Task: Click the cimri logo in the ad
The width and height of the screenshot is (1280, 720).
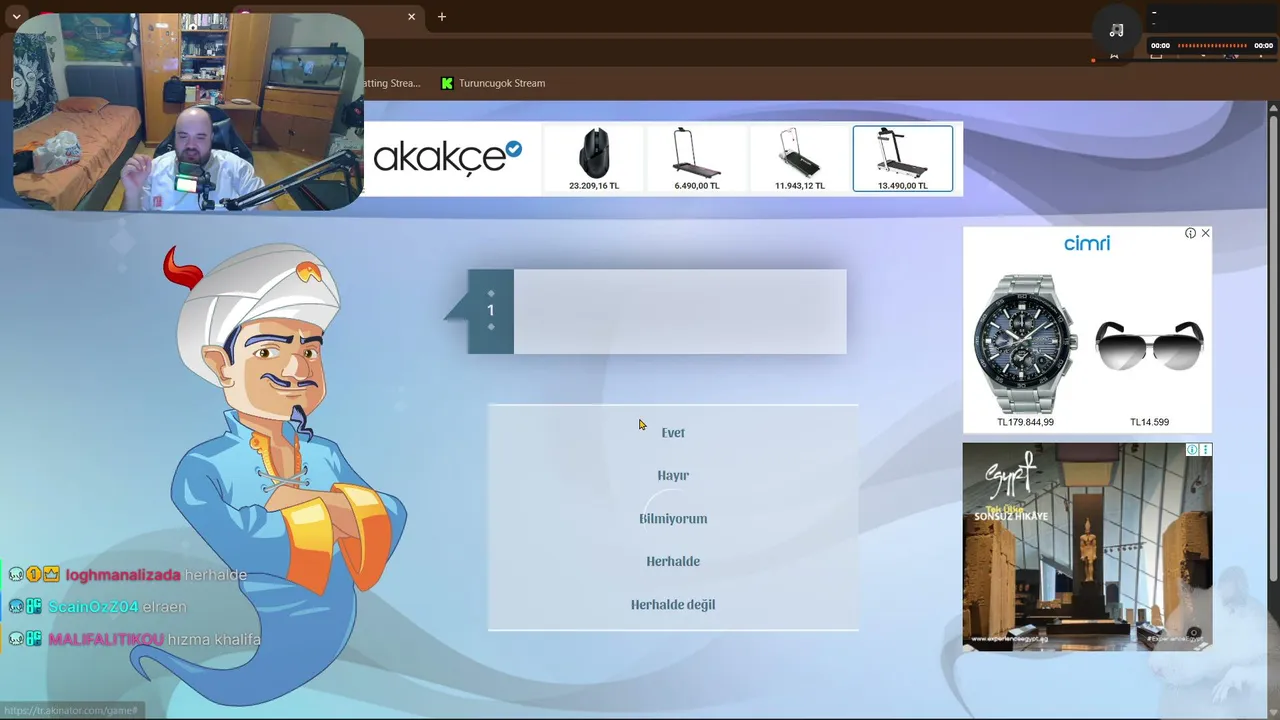Action: pos(1087,243)
